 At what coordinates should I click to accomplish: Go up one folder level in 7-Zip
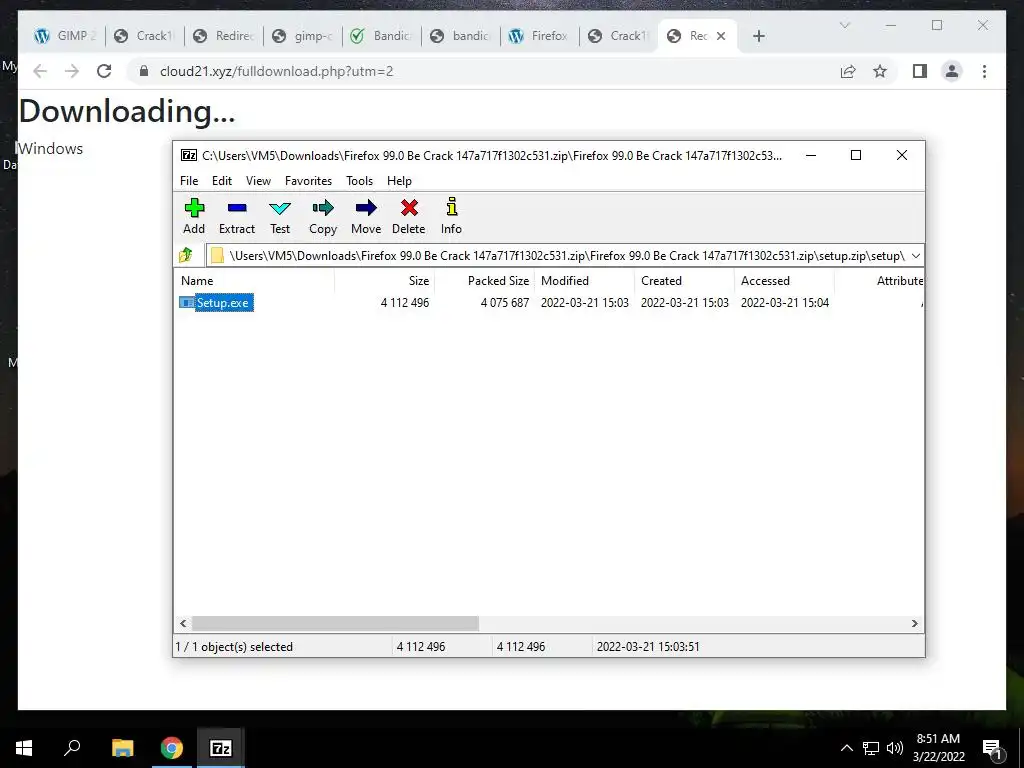185,255
